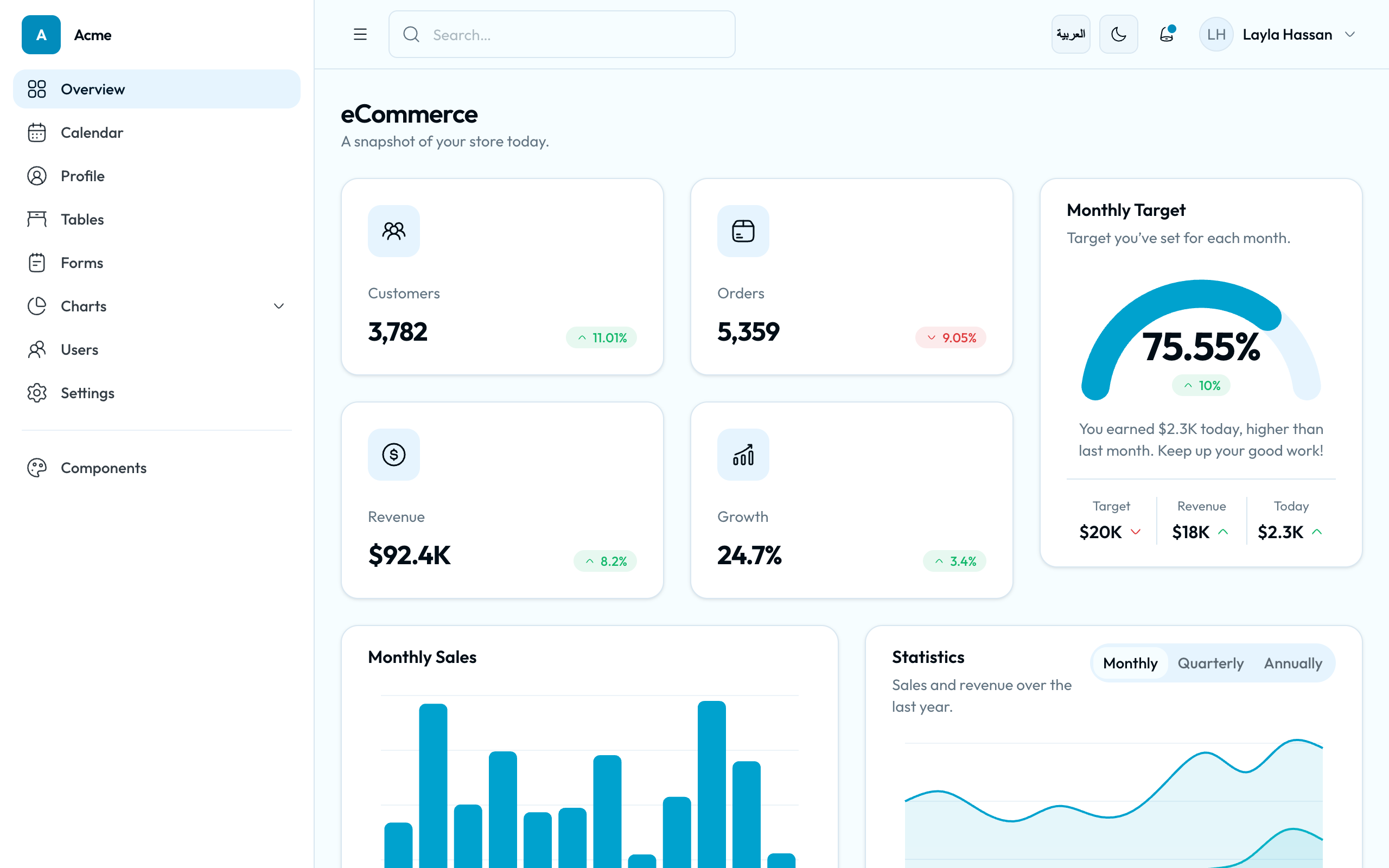
Task: Click the Tables sidebar icon
Action: (37, 219)
